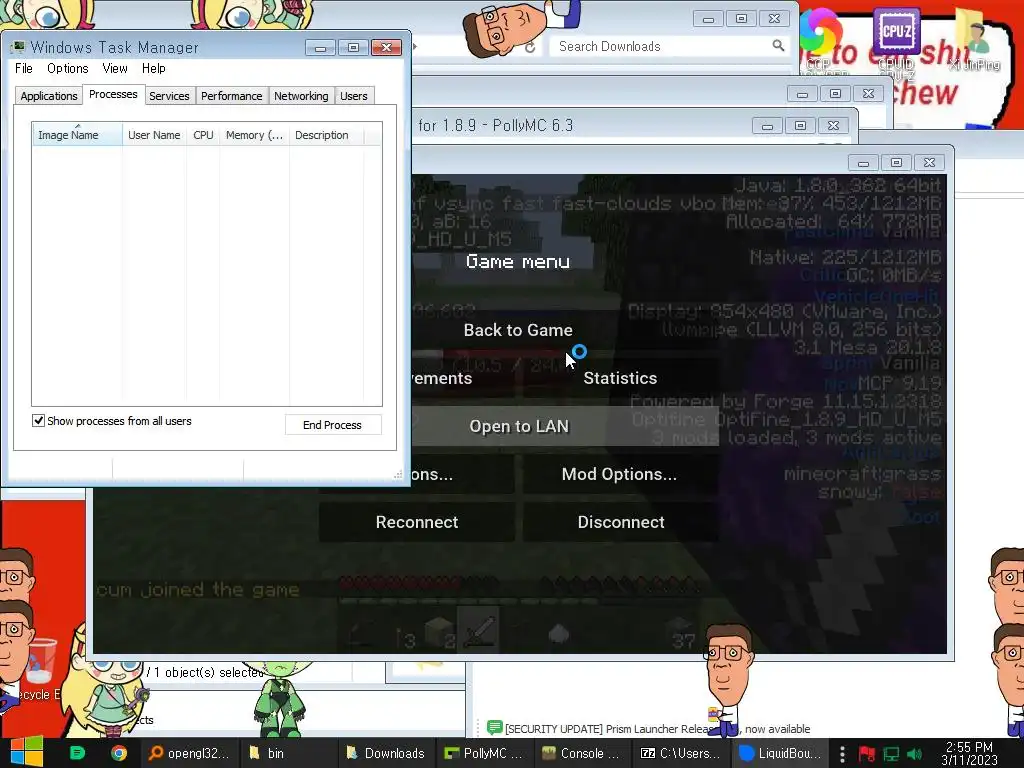
Task: Sort processes by Image Name column
Action: pos(77,135)
